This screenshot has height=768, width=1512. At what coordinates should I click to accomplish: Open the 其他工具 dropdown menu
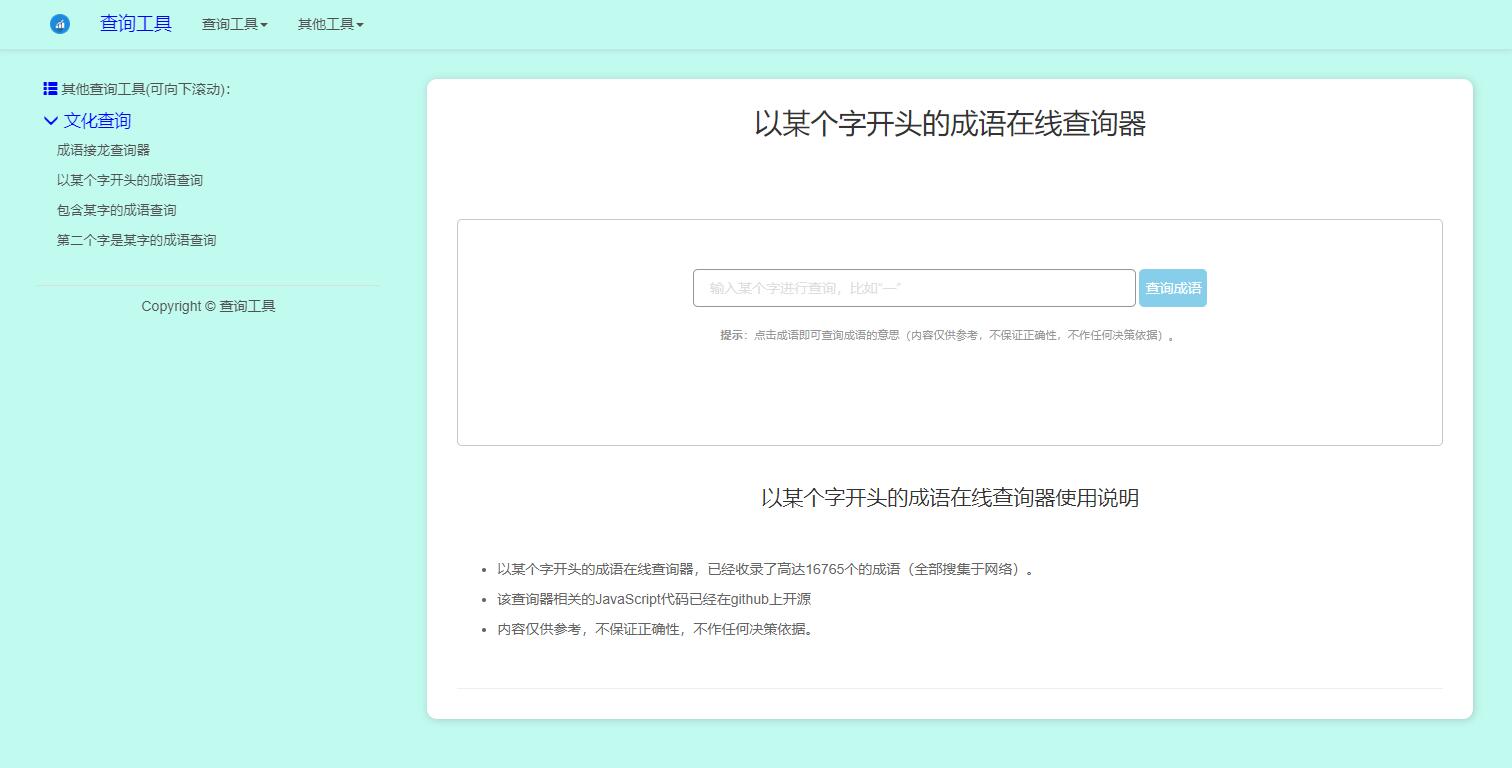click(x=331, y=24)
